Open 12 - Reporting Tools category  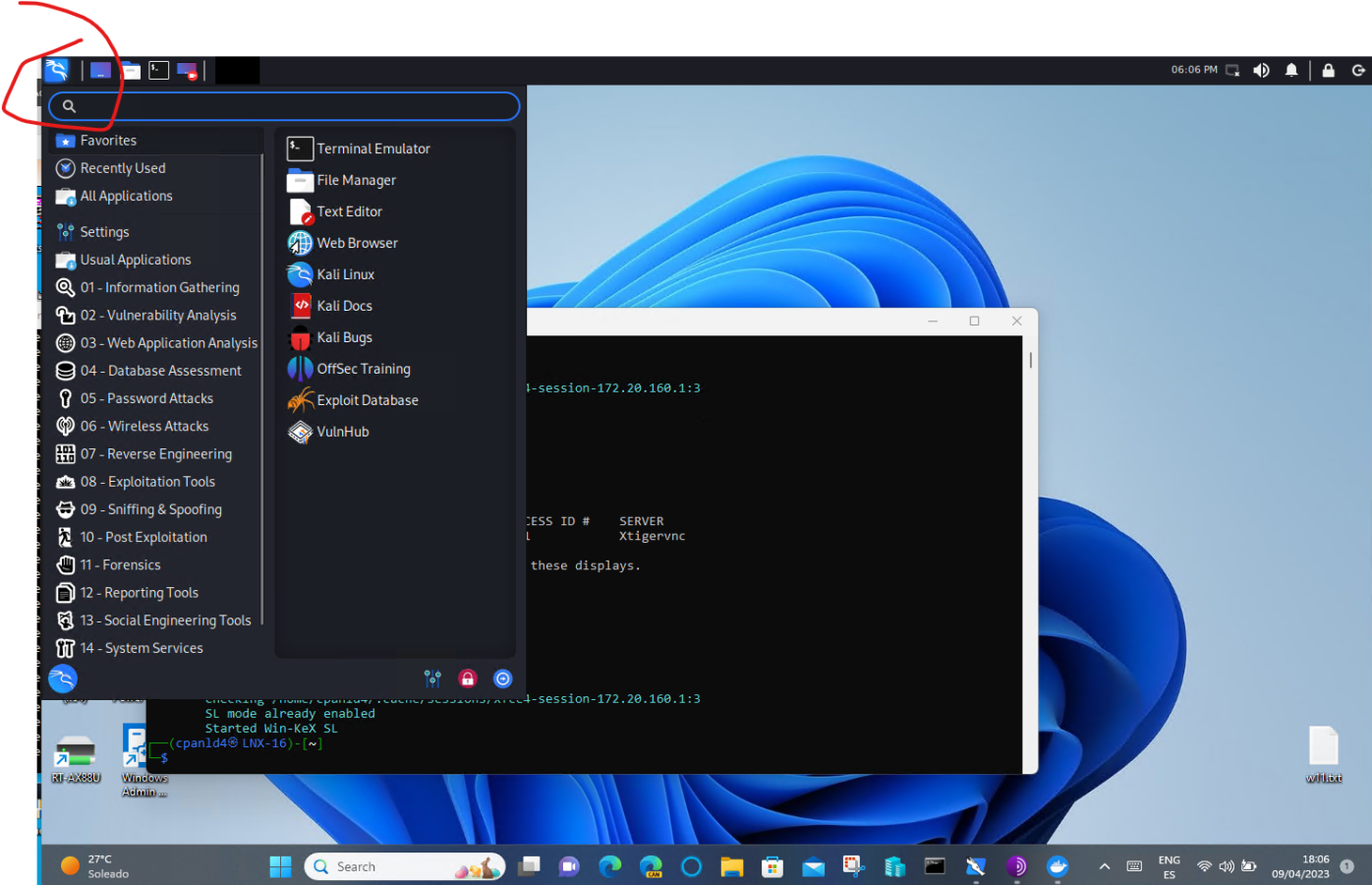157,593
